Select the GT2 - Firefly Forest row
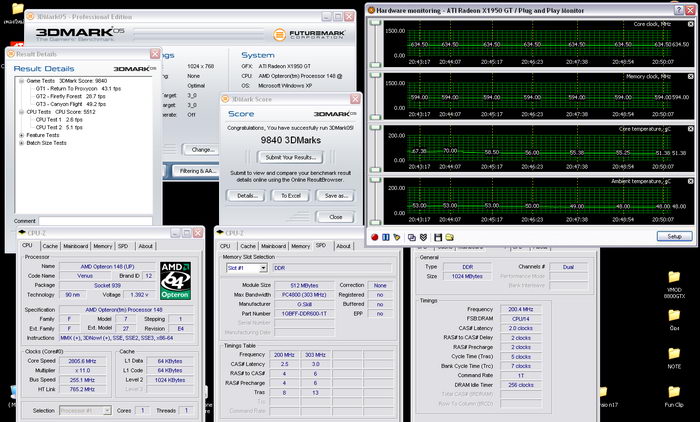The image size is (700, 422). pyautogui.click(x=71, y=96)
